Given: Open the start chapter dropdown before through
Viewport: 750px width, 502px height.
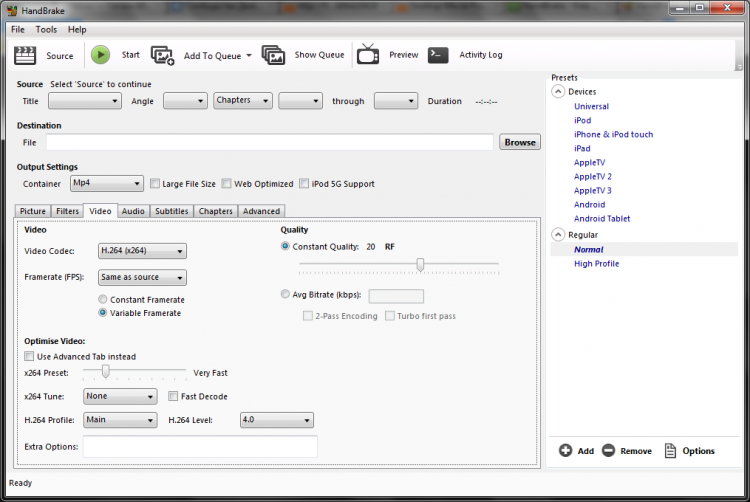Looking at the screenshot, I should [x=300, y=101].
